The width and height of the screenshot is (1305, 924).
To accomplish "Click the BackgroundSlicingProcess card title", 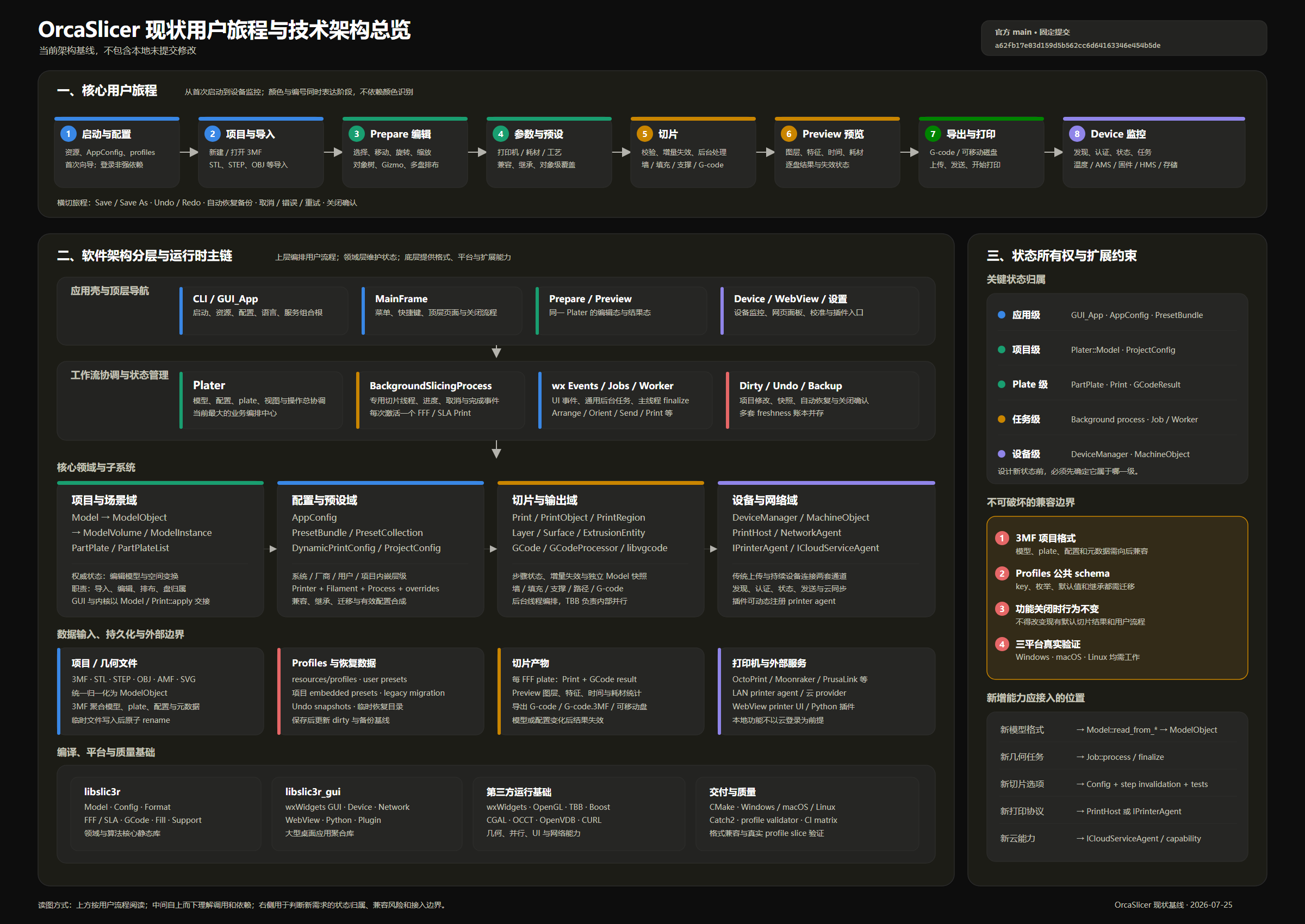I will tap(431, 386).
